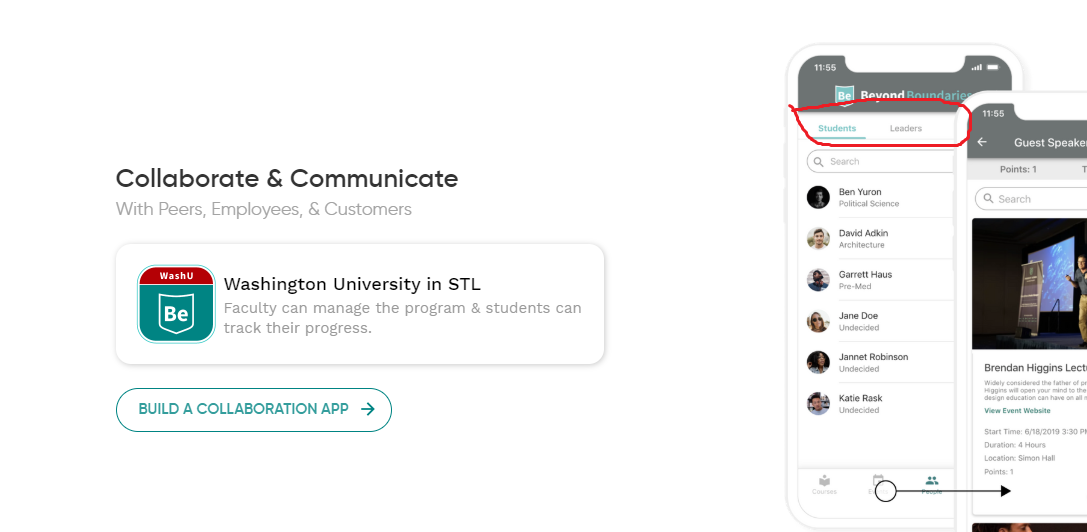The height and width of the screenshot is (532, 1087).
Task: Open the View Event Website link
Action: click(x=1017, y=411)
